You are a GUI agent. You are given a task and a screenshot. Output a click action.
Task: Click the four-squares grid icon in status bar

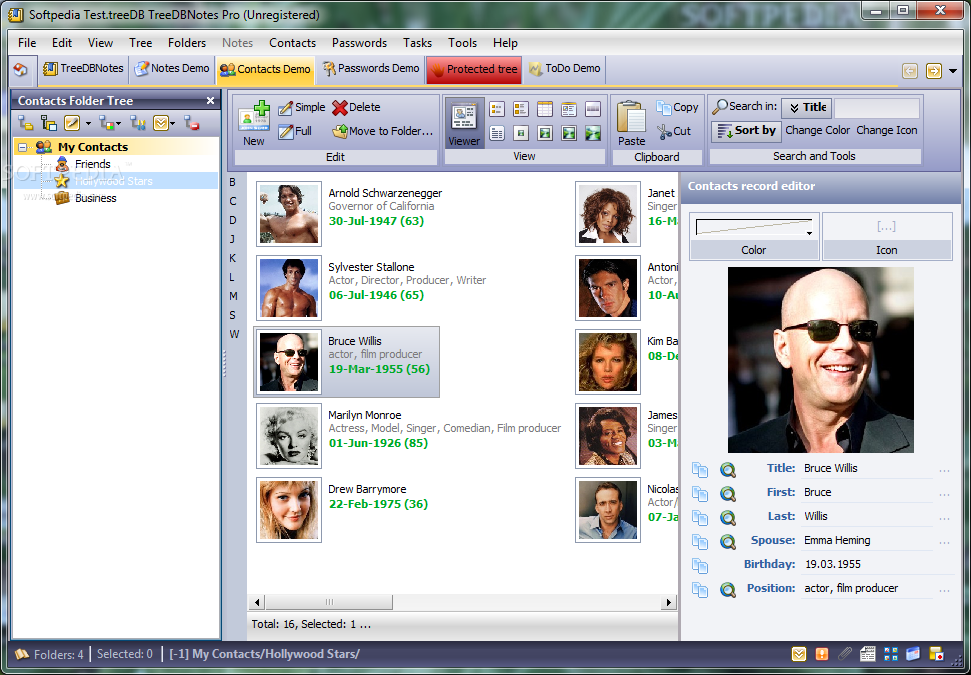pos(890,654)
